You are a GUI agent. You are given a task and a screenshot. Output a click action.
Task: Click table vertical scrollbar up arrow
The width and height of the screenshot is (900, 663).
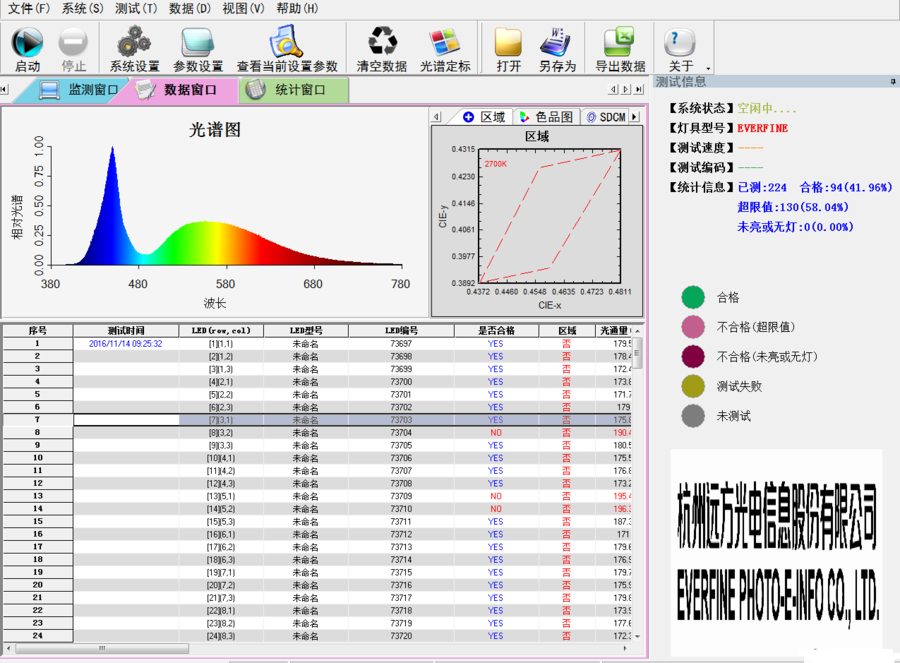click(637, 331)
